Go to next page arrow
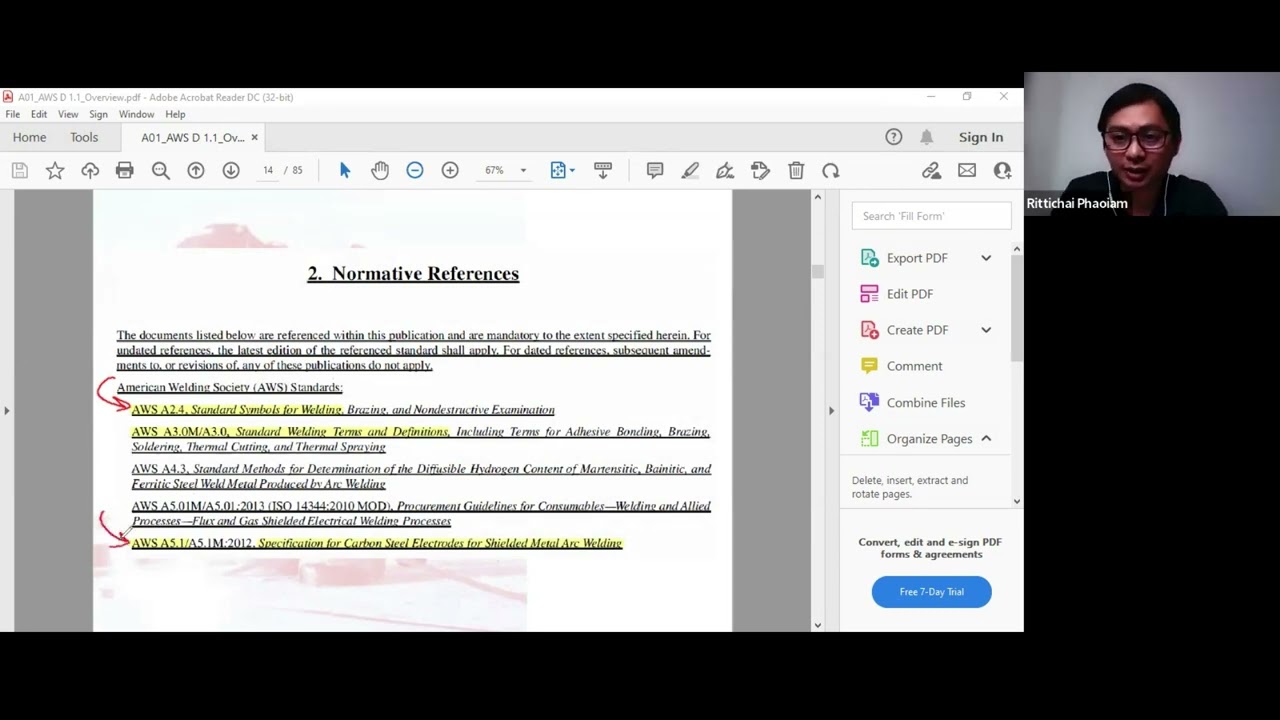The width and height of the screenshot is (1280, 720). [231, 171]
